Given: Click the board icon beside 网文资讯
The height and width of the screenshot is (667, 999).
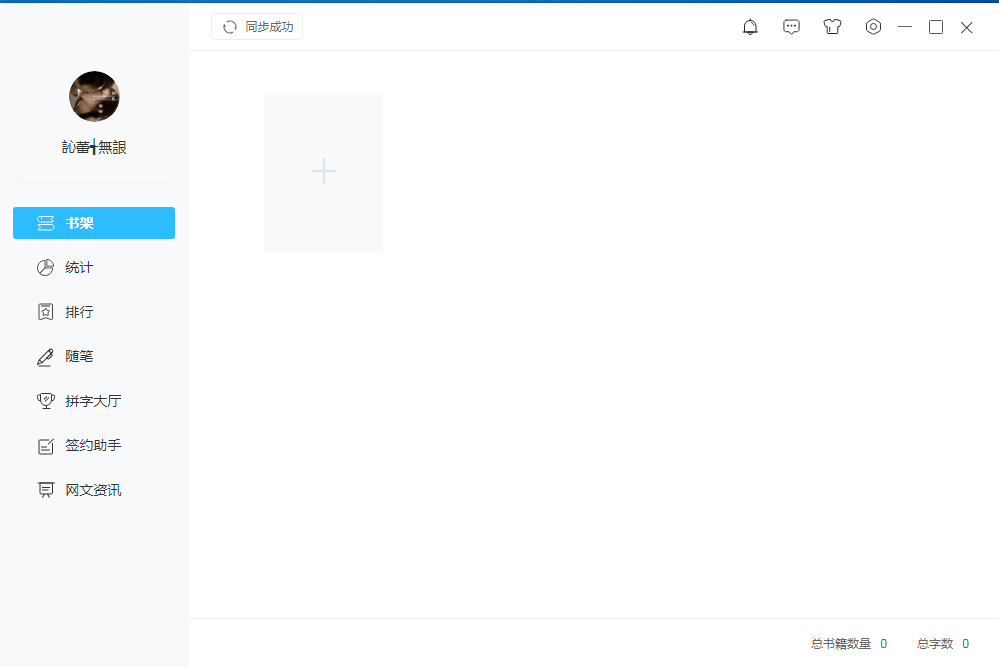Looking at the screenshot, I should [x=45, y=490].
